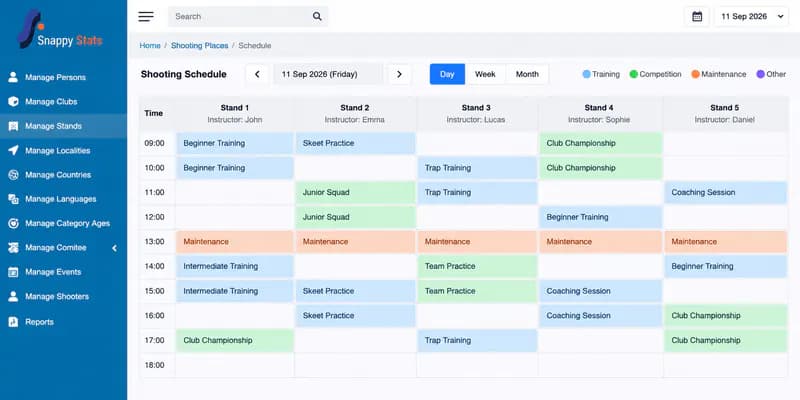Click the 11 Sep 2026 (Friday) date field

pyautogui.click(x=328, y=74)
